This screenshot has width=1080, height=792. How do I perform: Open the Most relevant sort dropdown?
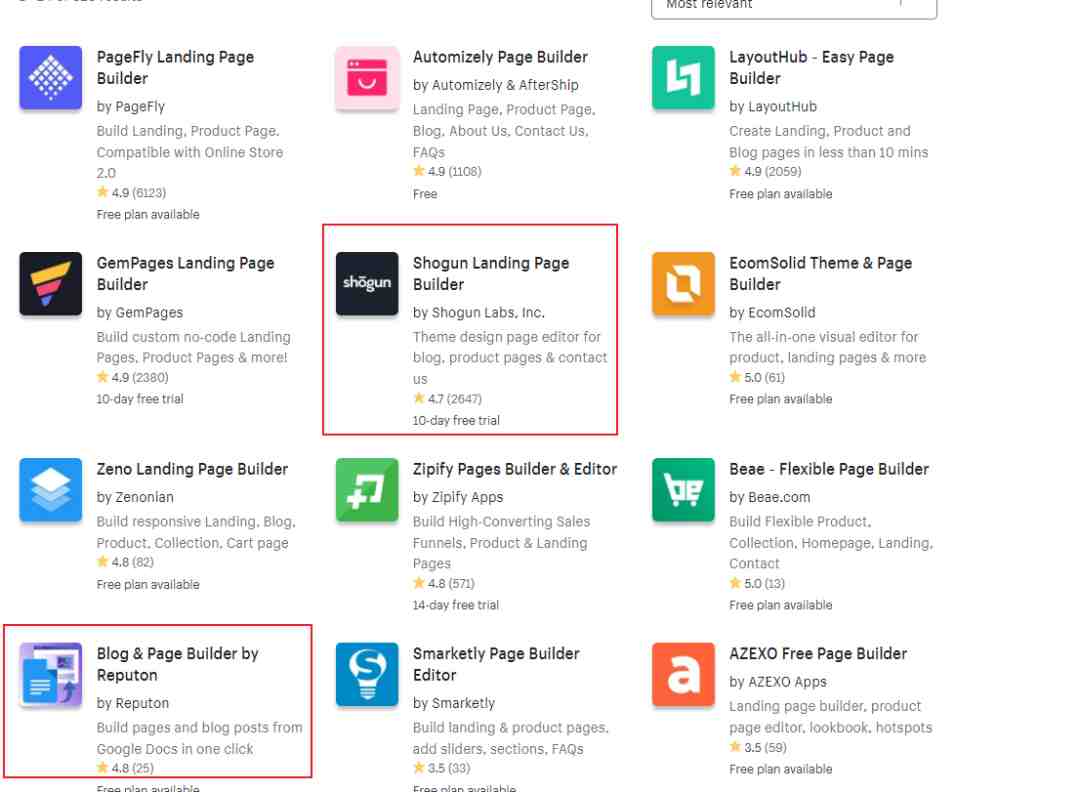point(794,7)
